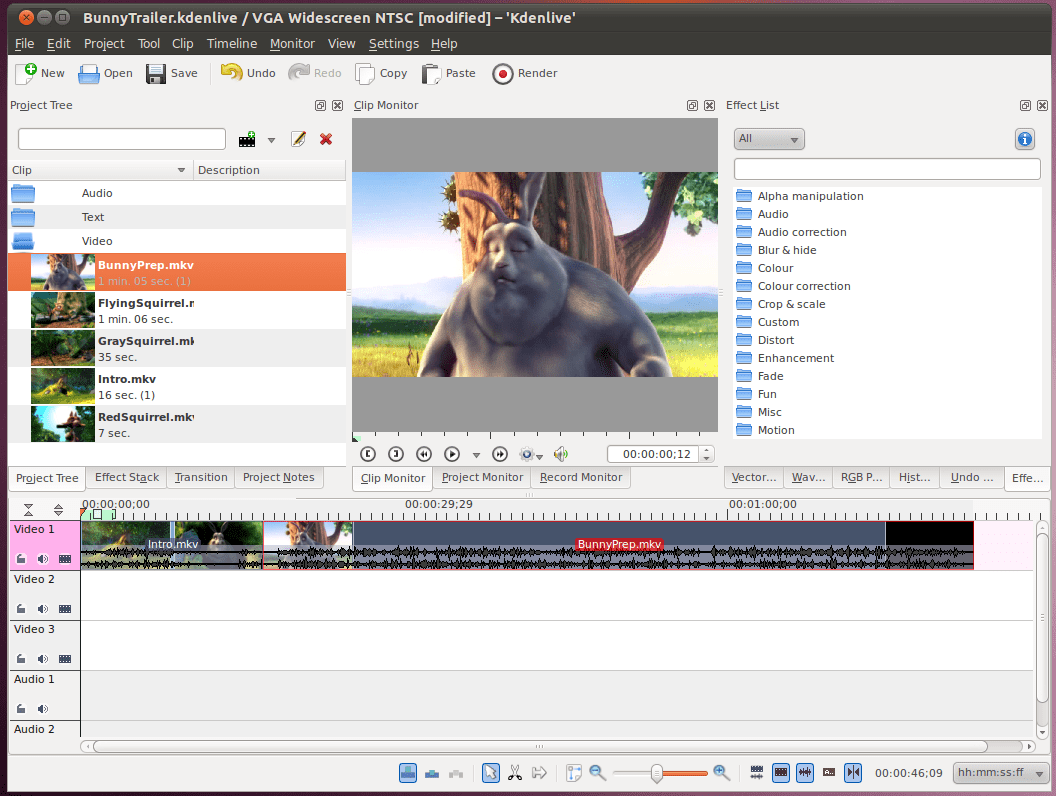Click the edit clip pencil icon
Image resolution: width=1056 pixels, height=796 pixels.
click(298, 139)
